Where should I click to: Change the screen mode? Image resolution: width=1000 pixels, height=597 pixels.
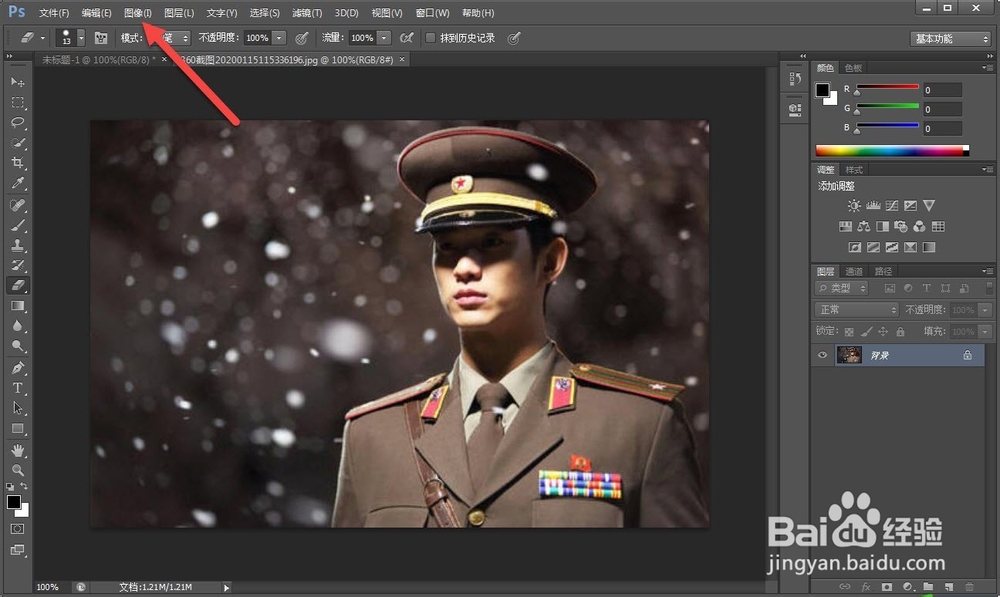point(17,550)
